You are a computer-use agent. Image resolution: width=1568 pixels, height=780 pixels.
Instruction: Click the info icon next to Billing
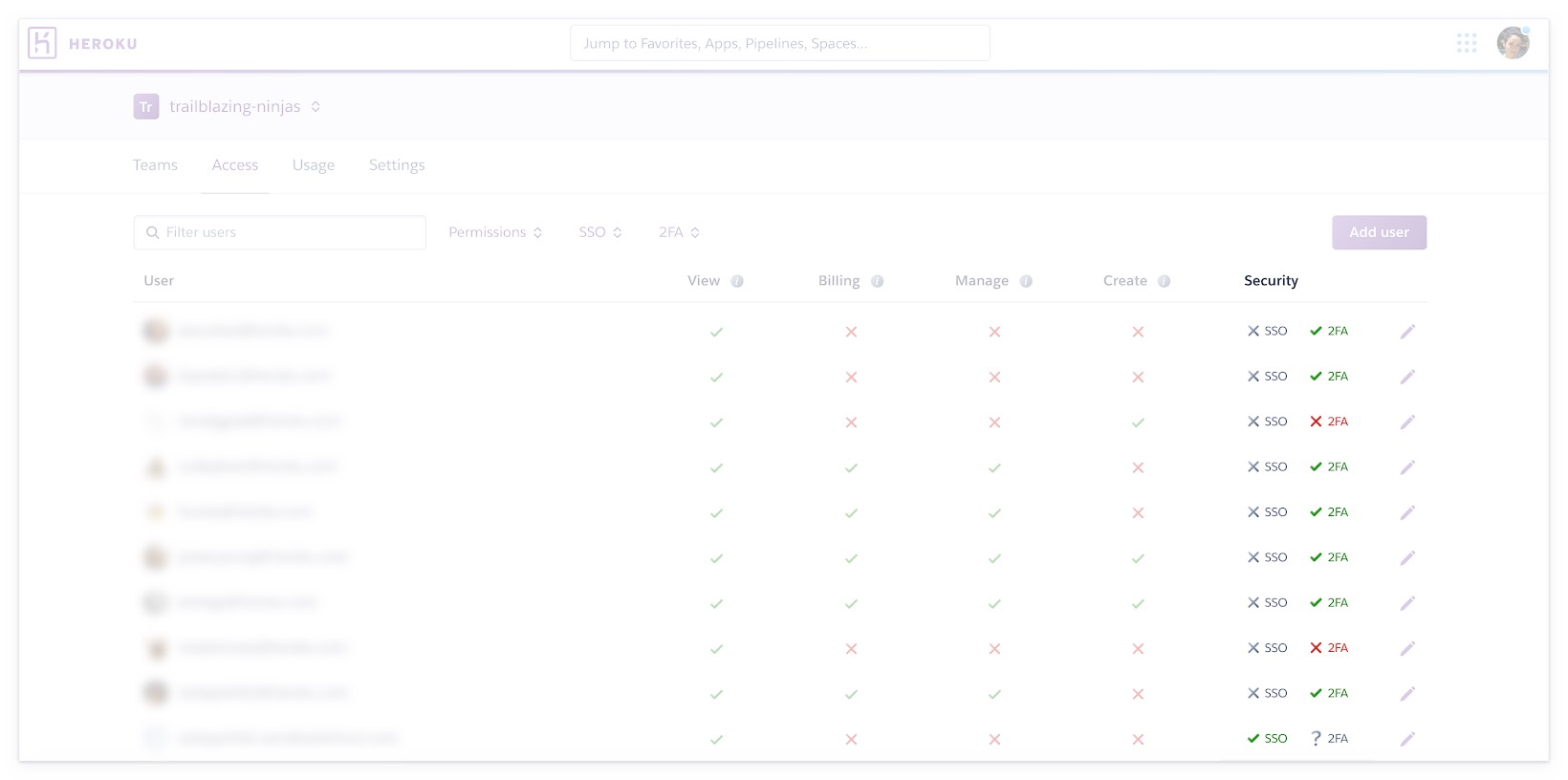[x=877, y=281]
